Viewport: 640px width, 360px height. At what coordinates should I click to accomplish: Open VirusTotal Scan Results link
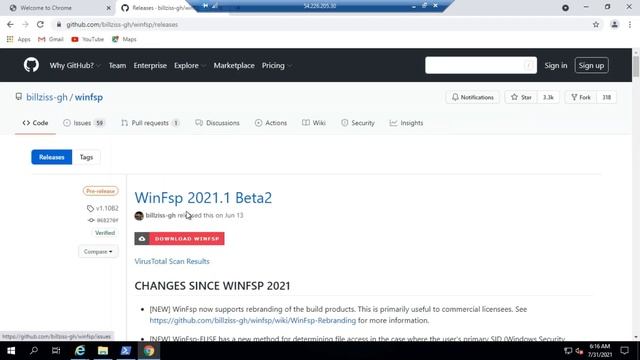(172, 261)
